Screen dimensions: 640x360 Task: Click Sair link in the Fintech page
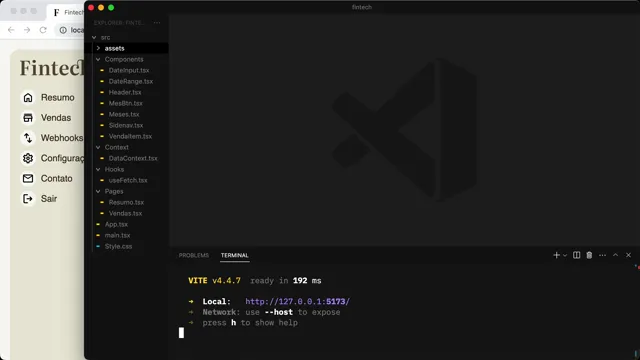pos(49,199)
